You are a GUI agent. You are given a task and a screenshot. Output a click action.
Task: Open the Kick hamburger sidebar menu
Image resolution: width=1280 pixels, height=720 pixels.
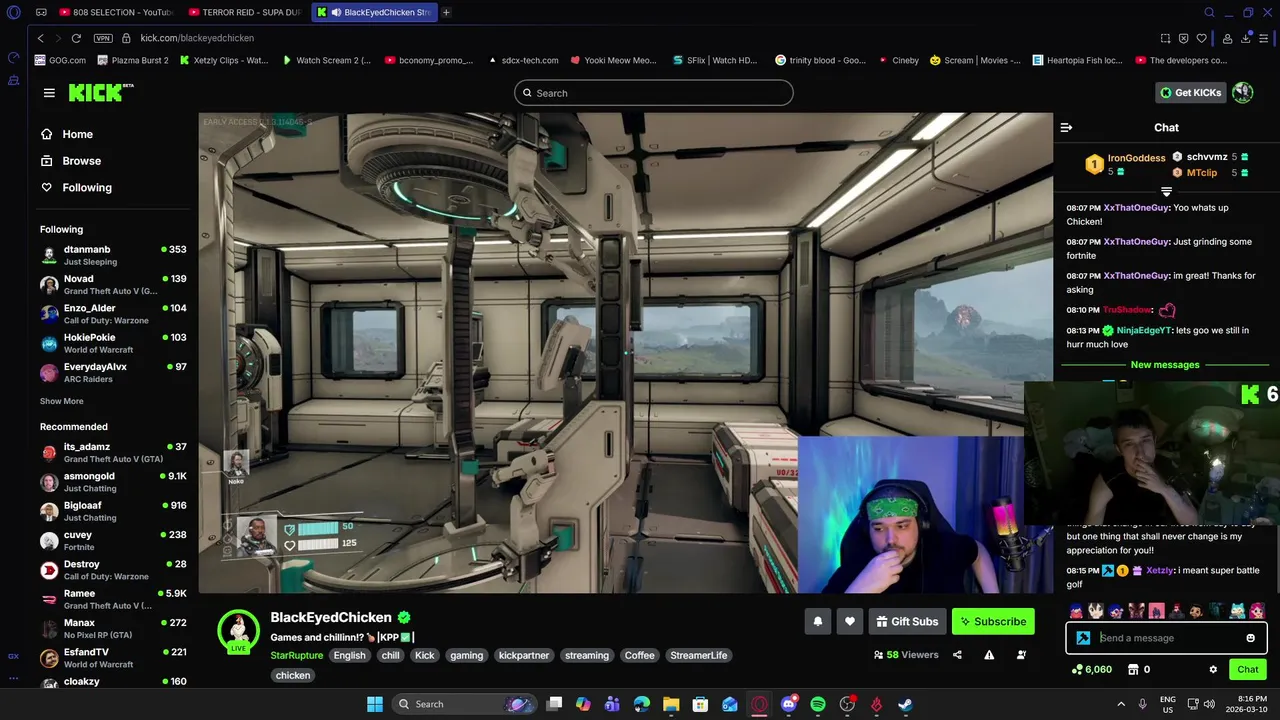pyautogui.click(x=49, y=93)
